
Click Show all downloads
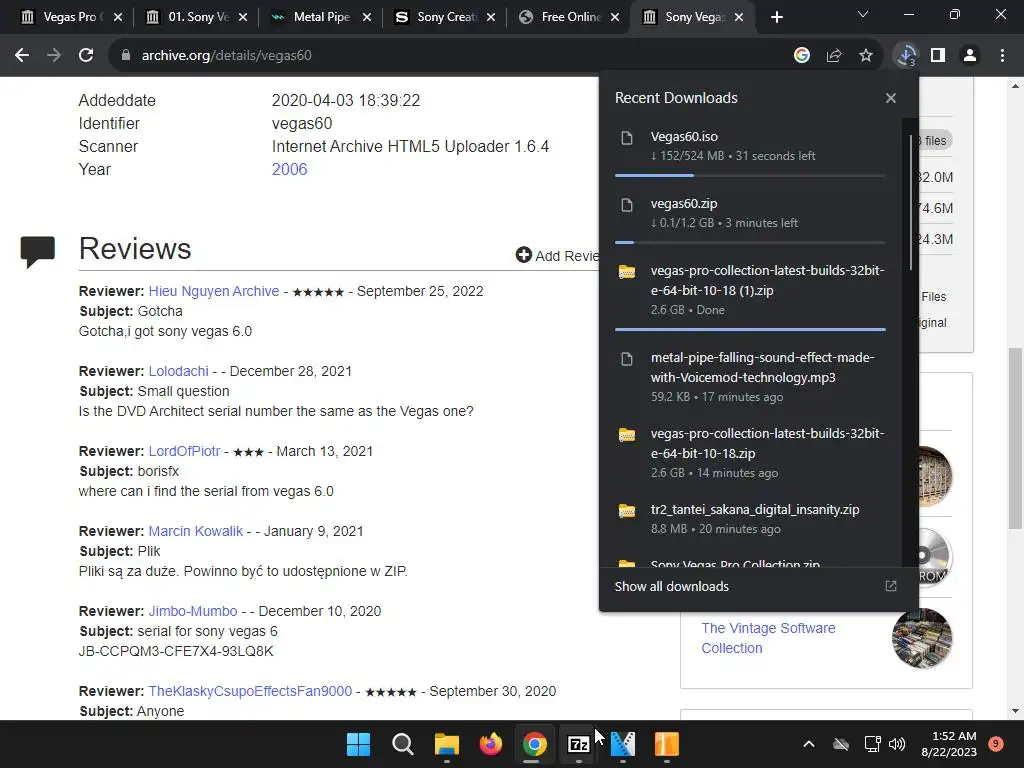(x=671, y=586)
